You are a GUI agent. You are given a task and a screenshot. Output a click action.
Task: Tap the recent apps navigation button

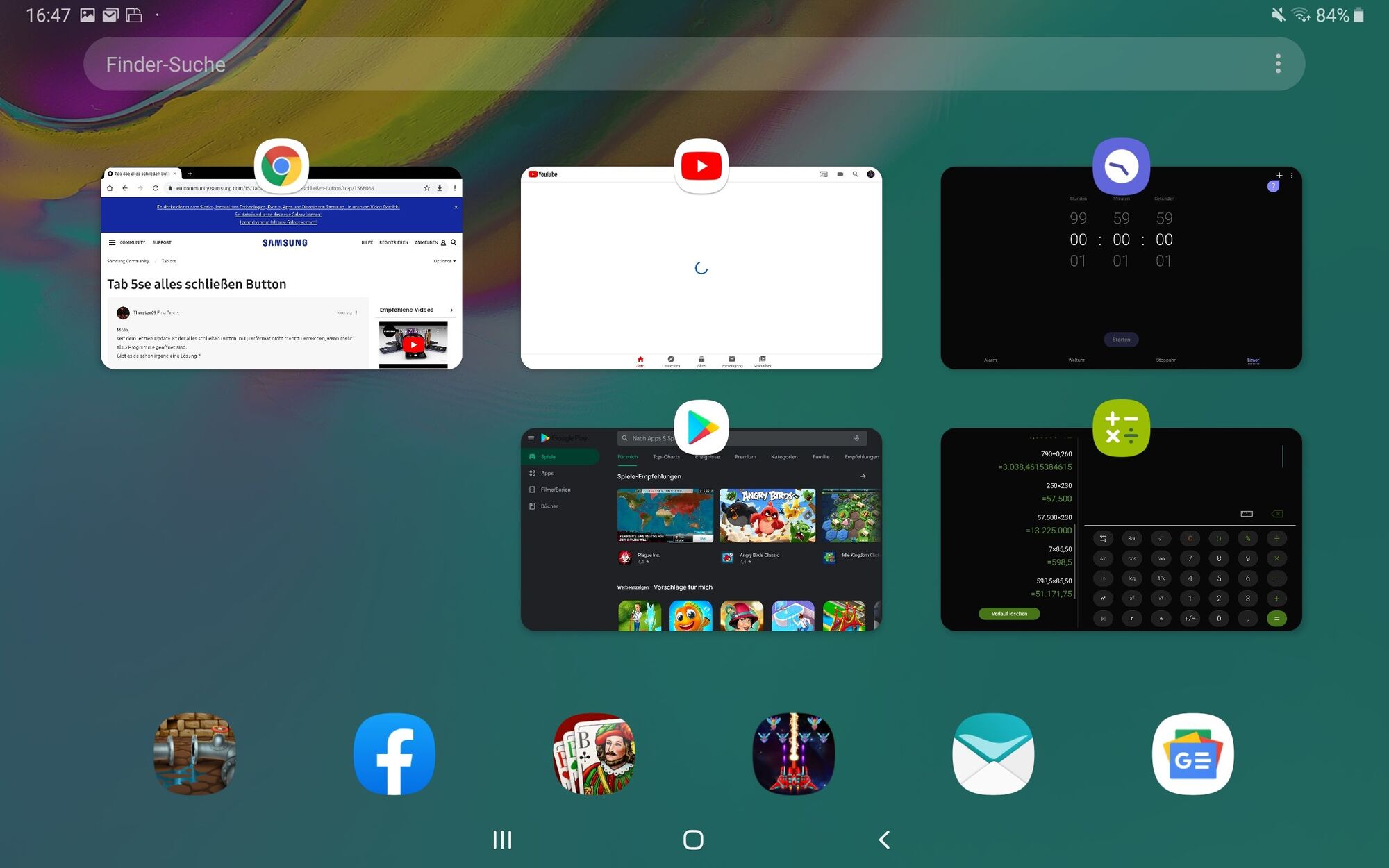click(x=502, y=840)
